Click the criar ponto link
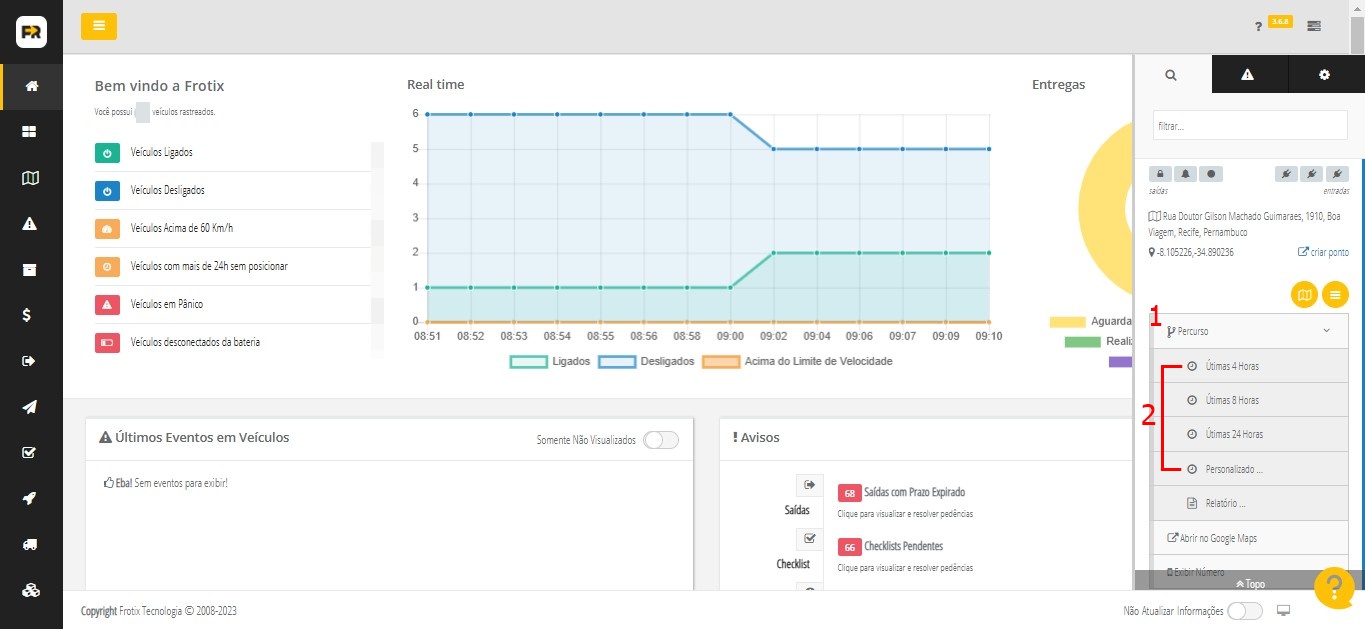Image resolution: width=1365 pixels, height=629 pixels. [1323, 253]
